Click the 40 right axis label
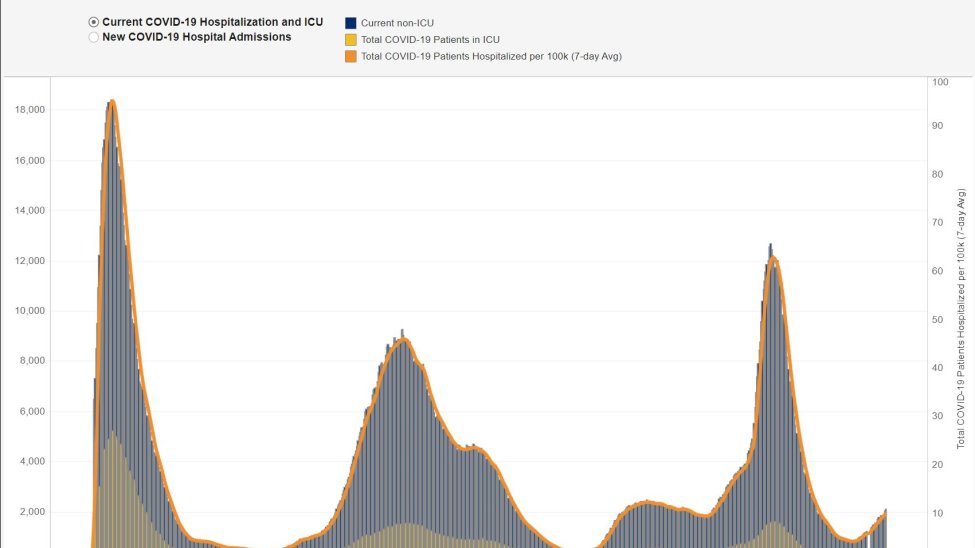The image size is (975, 548). point(938,368)
